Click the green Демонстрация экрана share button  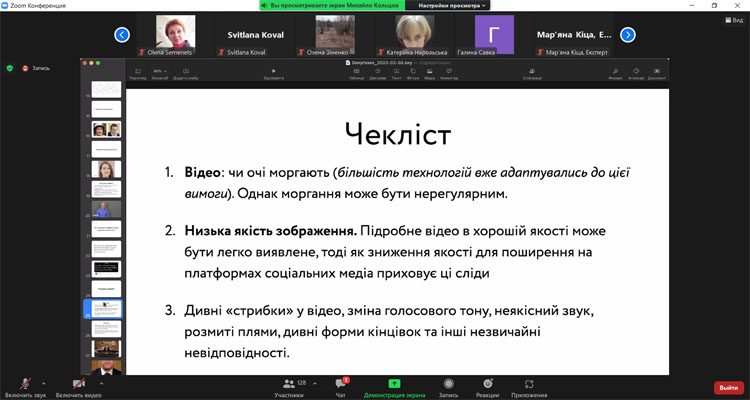click(394, 387)
